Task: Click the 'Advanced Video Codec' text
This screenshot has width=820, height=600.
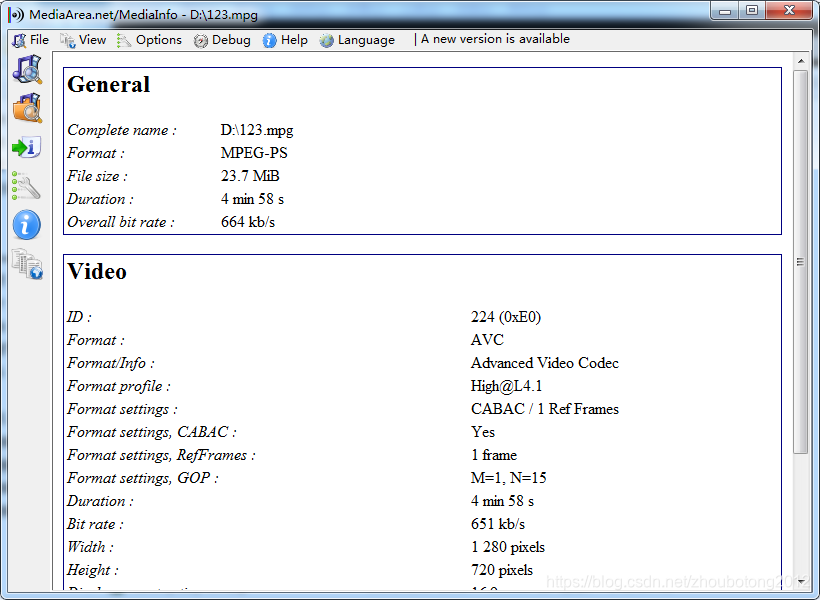Action: pyautogui.click(x=544, y=363)
